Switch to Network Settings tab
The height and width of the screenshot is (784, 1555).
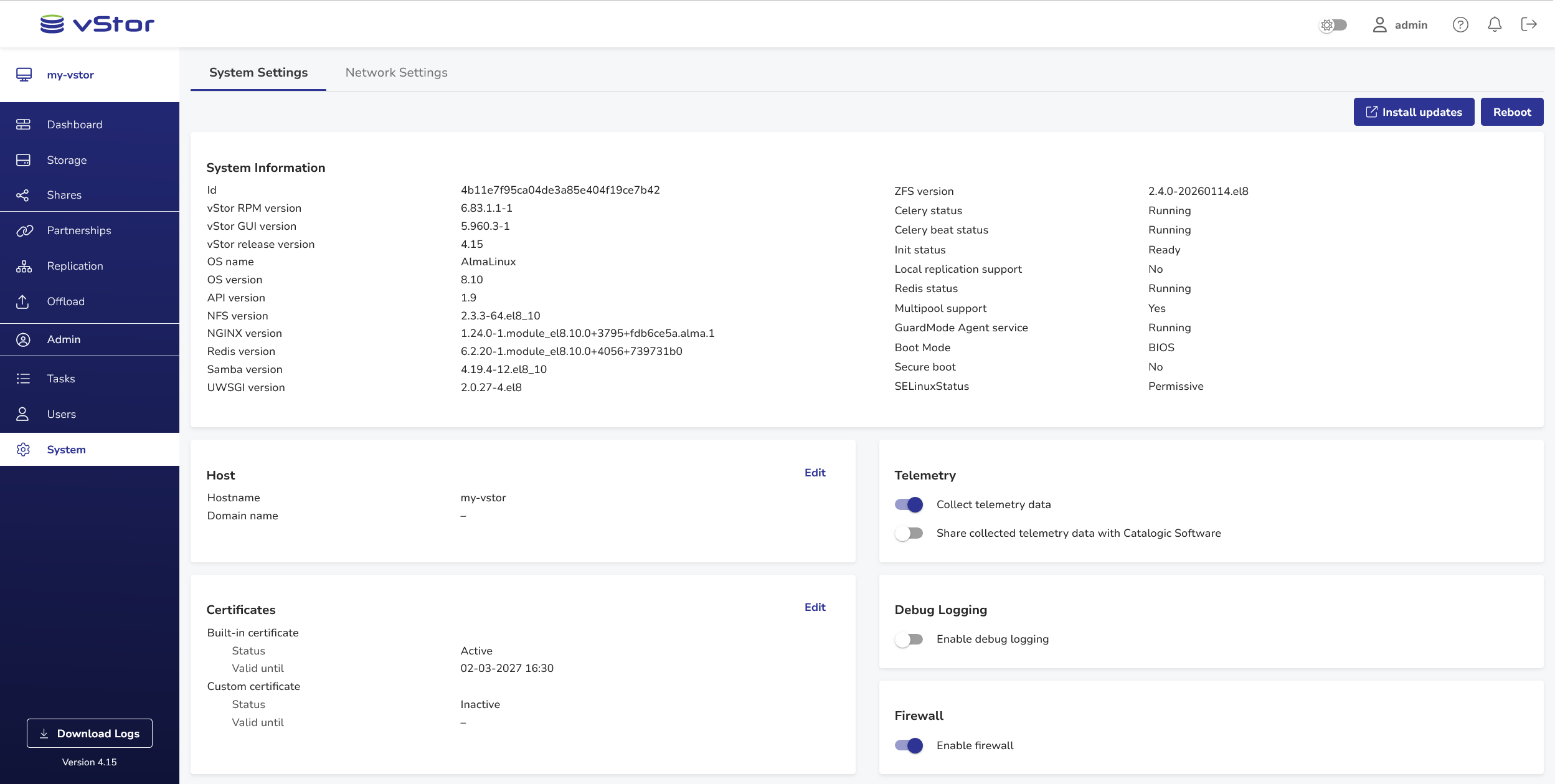(396, 72)
